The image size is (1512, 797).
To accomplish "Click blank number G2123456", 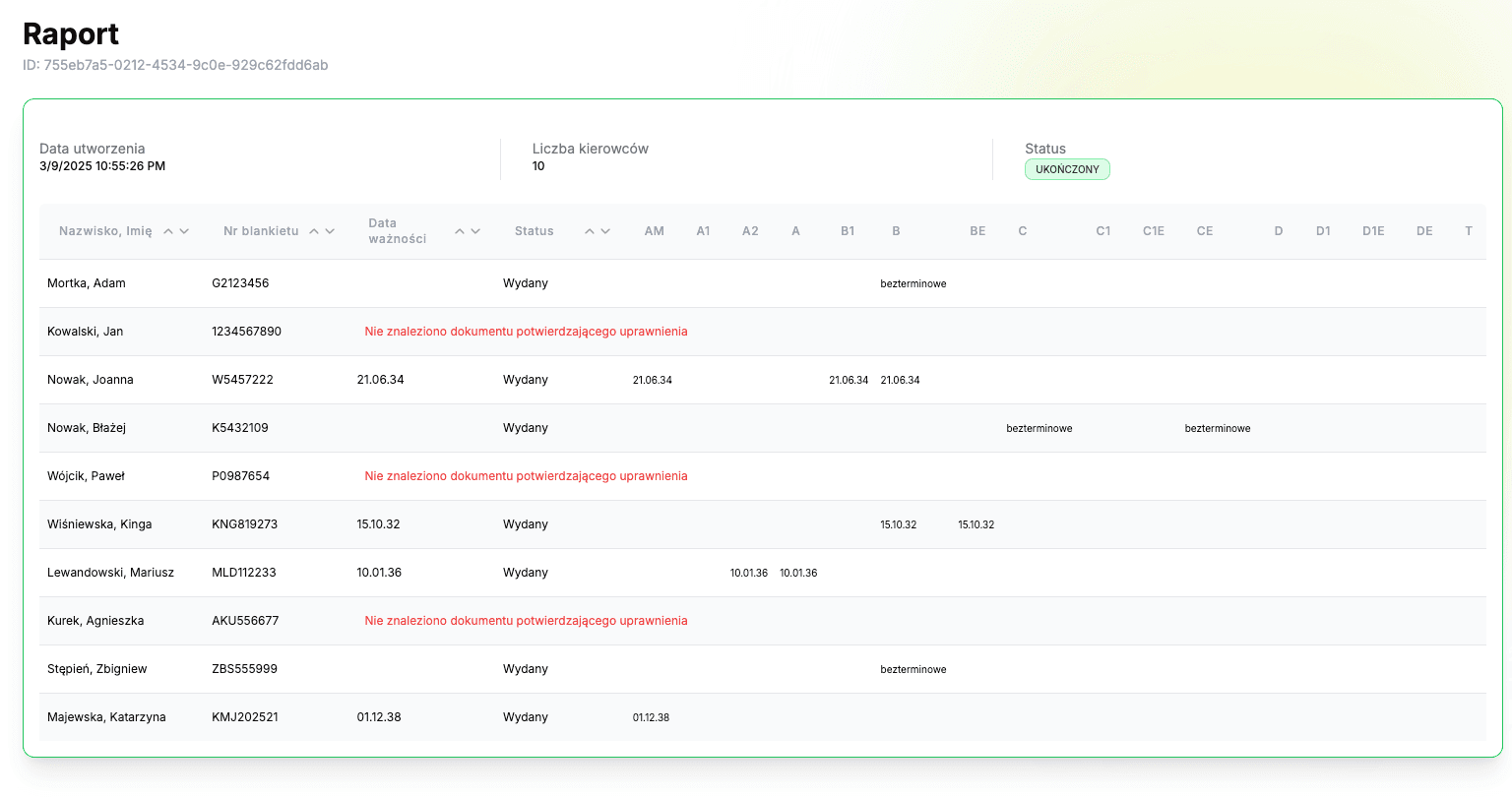I will tap(240, 283).
